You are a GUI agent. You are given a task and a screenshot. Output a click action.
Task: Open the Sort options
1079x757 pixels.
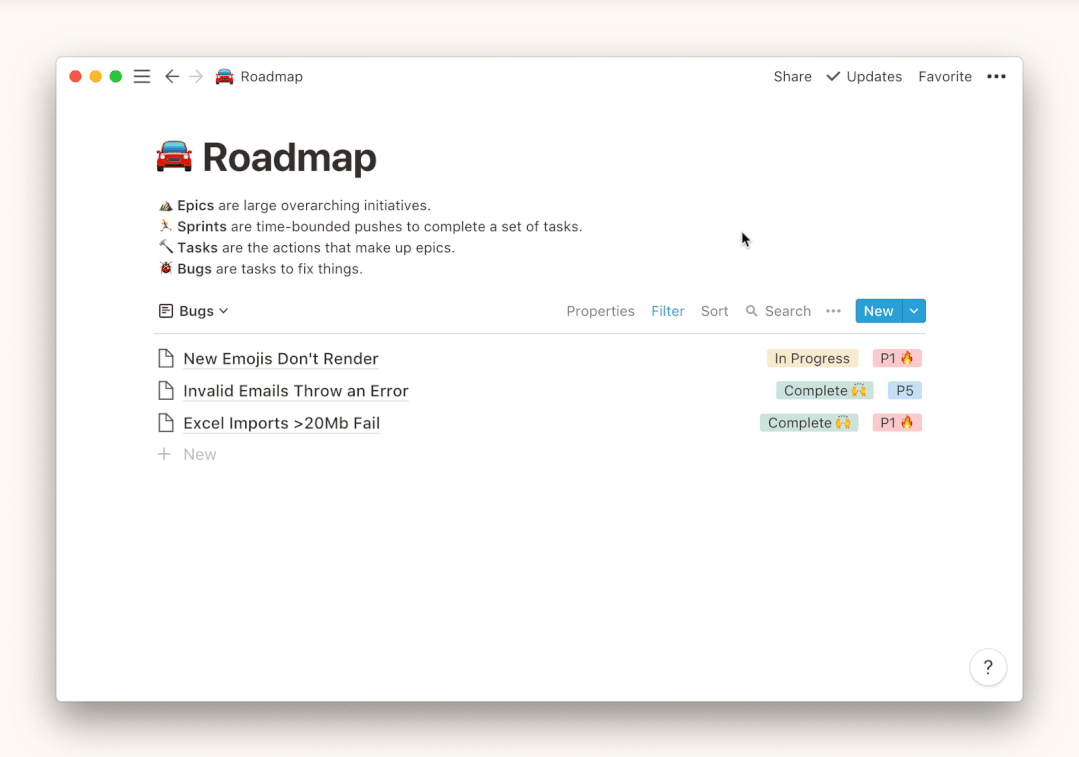pyautogui.click(x=714, y=311)
